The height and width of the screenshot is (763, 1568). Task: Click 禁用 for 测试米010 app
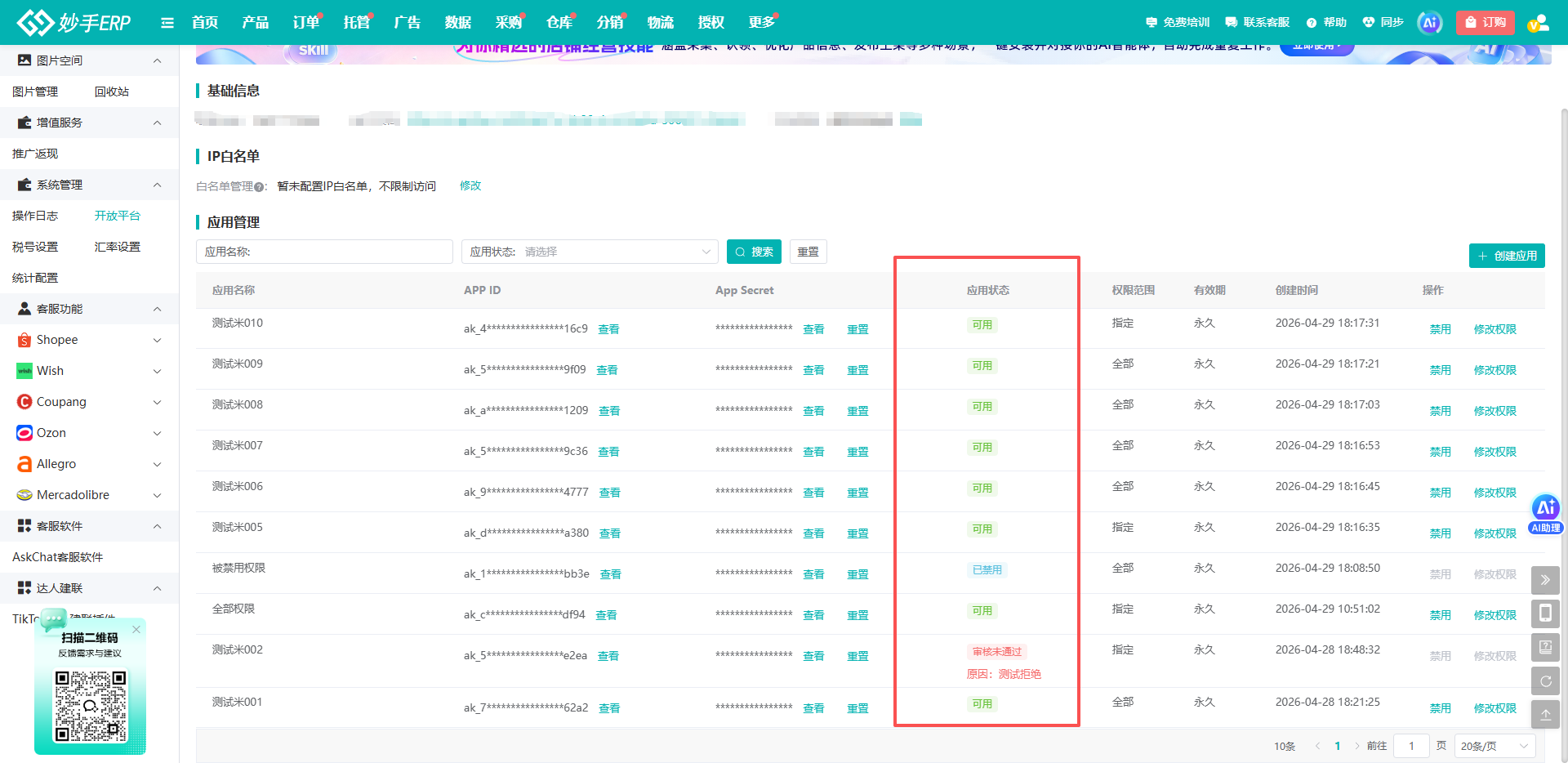[1440, 329]
